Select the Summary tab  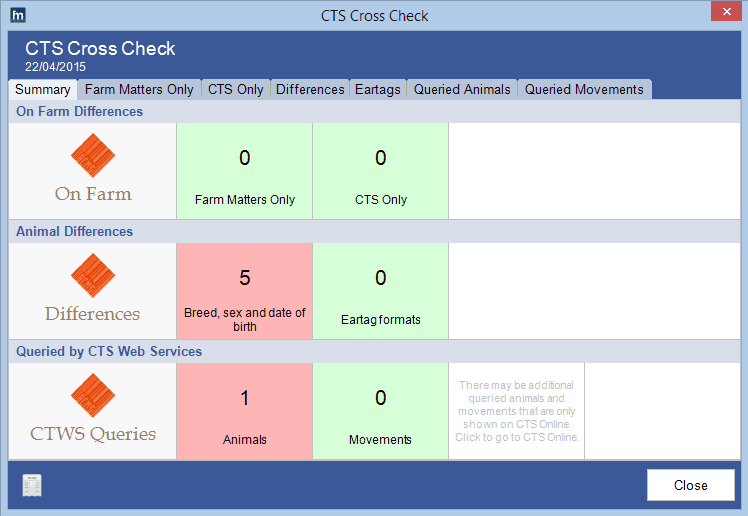point(43,90)
